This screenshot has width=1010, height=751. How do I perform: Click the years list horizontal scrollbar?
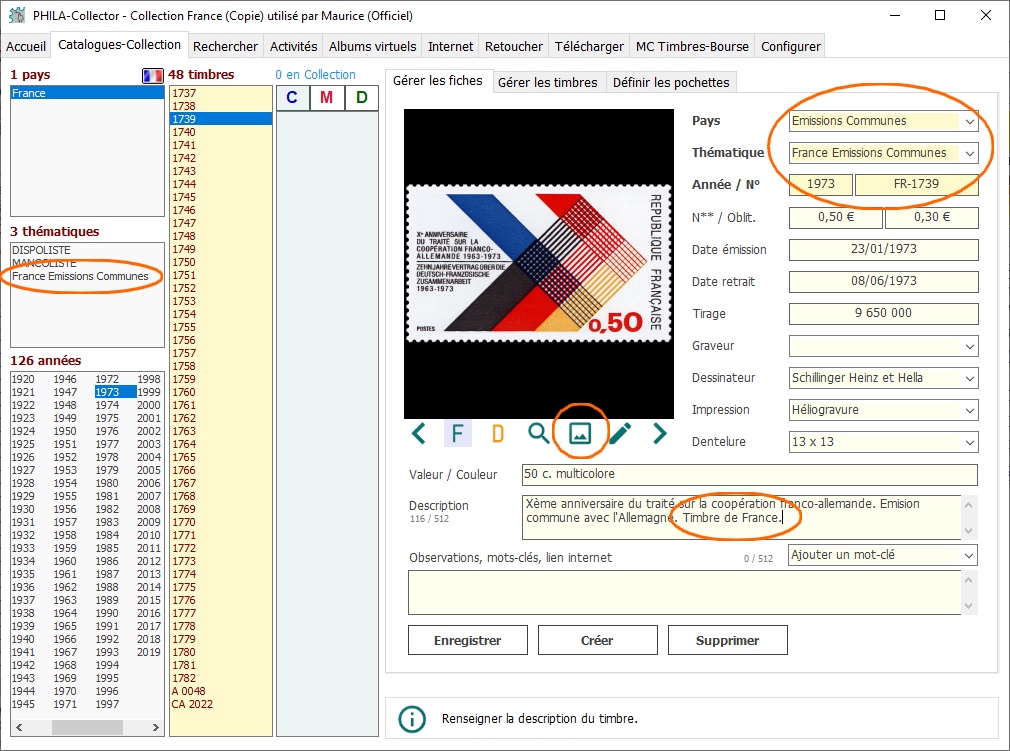click(x=87, y=727)
